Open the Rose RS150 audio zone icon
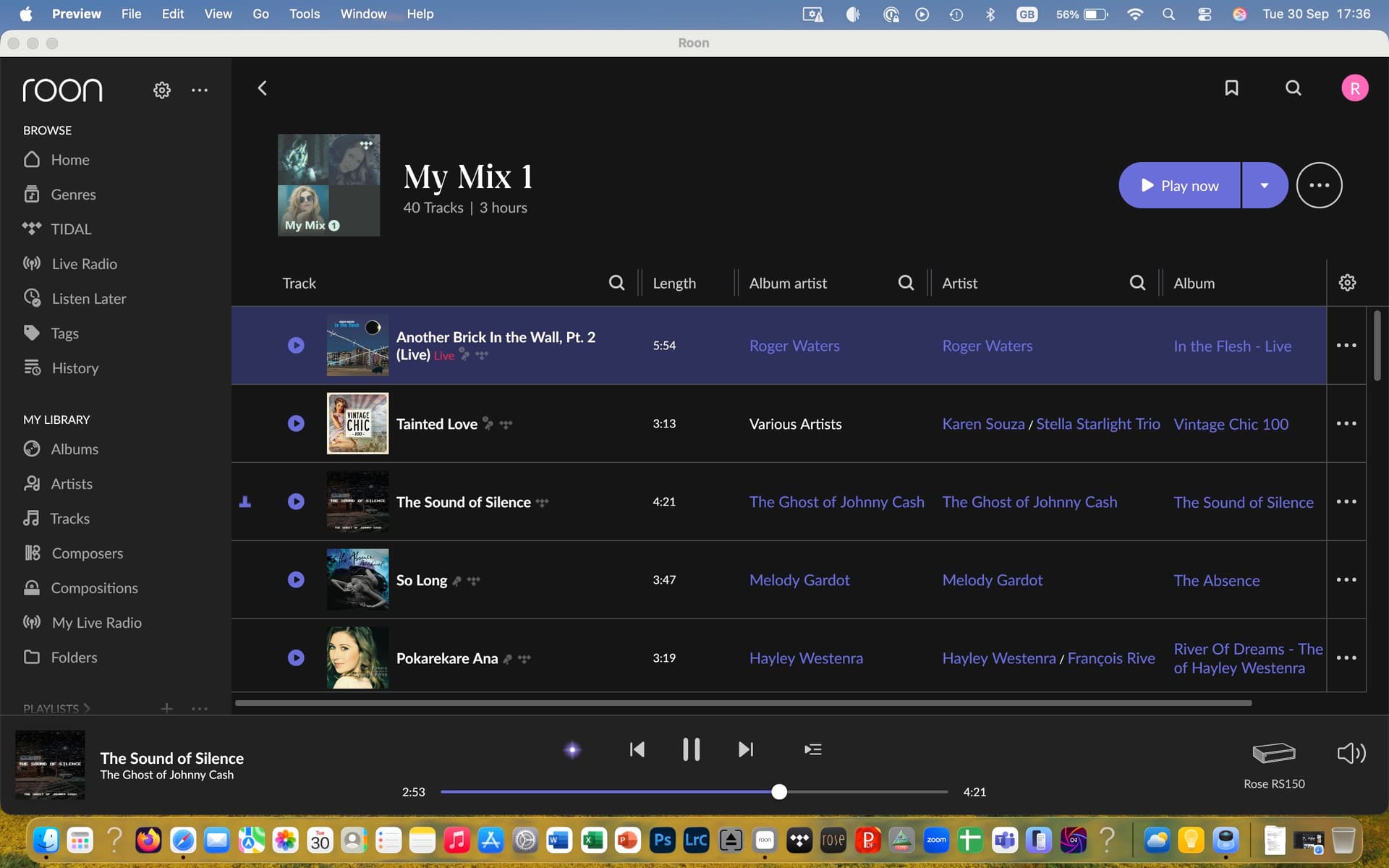Image resolution: width=1389 pixels, height=868 pixels. (x=1273, y=753)
